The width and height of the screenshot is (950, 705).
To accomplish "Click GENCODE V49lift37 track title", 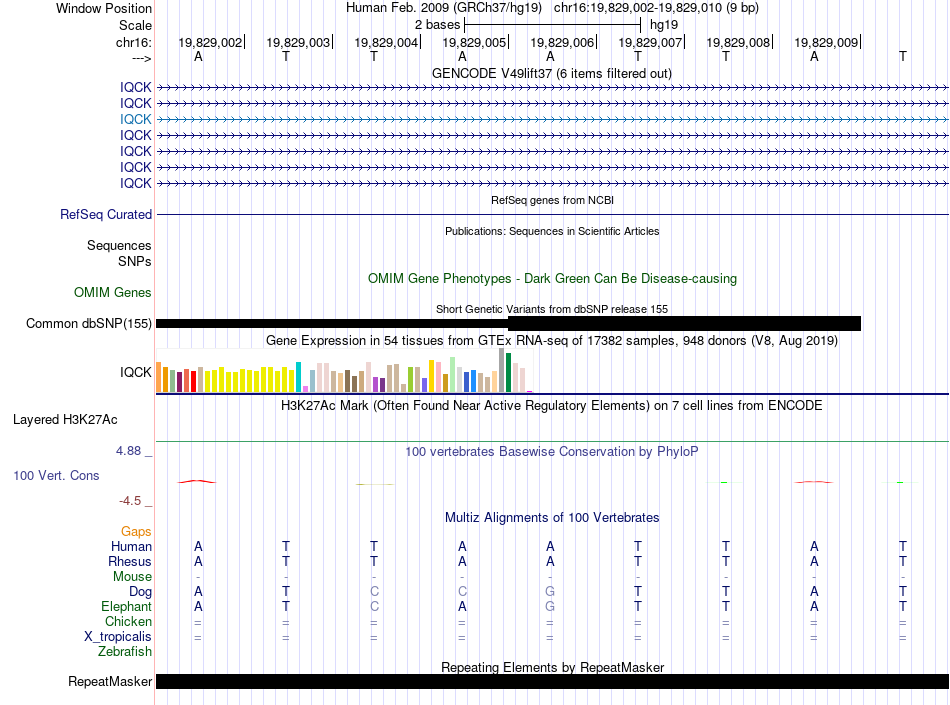I will tap(551, 73).
